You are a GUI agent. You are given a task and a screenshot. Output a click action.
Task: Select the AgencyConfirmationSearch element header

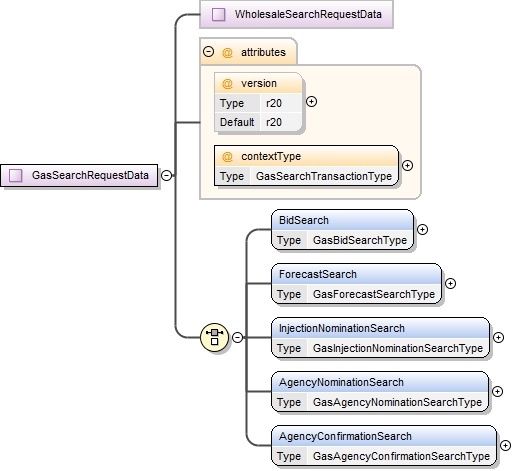pyautogui.click(x=384, y=436)
